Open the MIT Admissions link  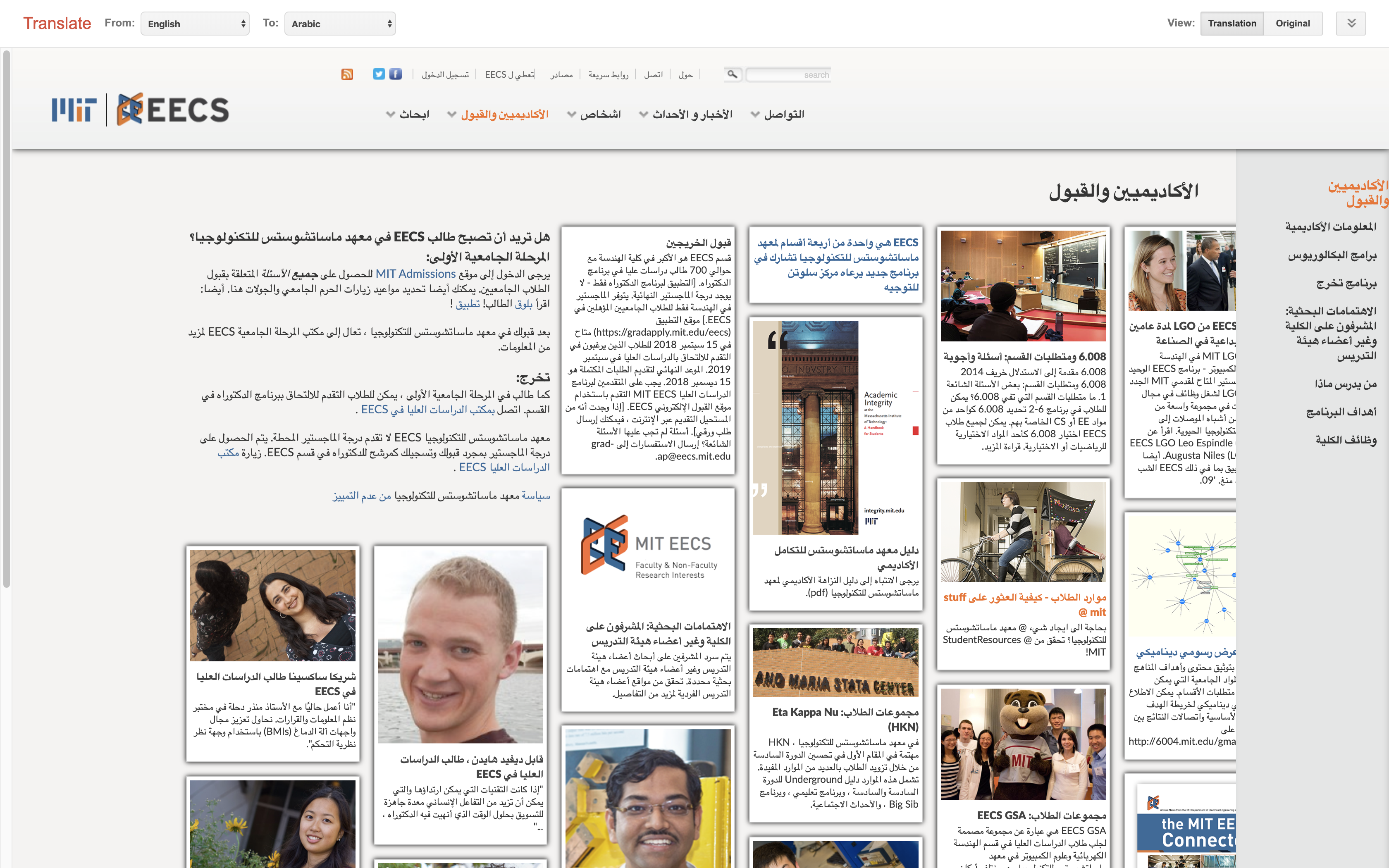(415, 274)
